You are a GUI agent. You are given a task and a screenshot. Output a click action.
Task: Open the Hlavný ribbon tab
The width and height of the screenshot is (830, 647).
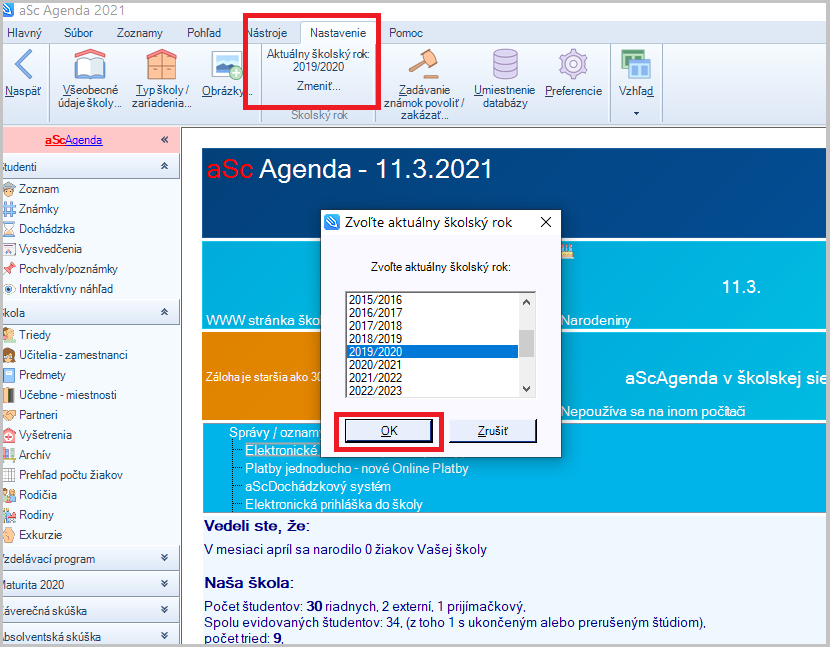pos(24,33)
